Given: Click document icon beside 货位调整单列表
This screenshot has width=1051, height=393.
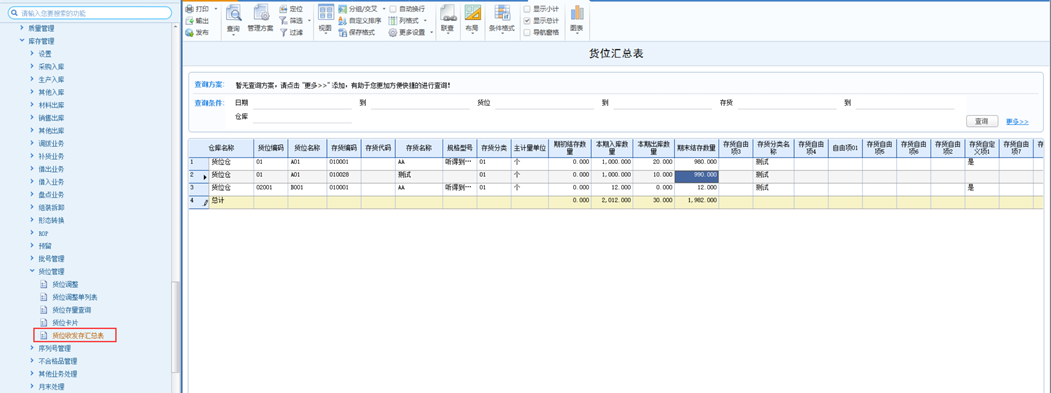Looking at the screenshot, I should click(44, 297).
